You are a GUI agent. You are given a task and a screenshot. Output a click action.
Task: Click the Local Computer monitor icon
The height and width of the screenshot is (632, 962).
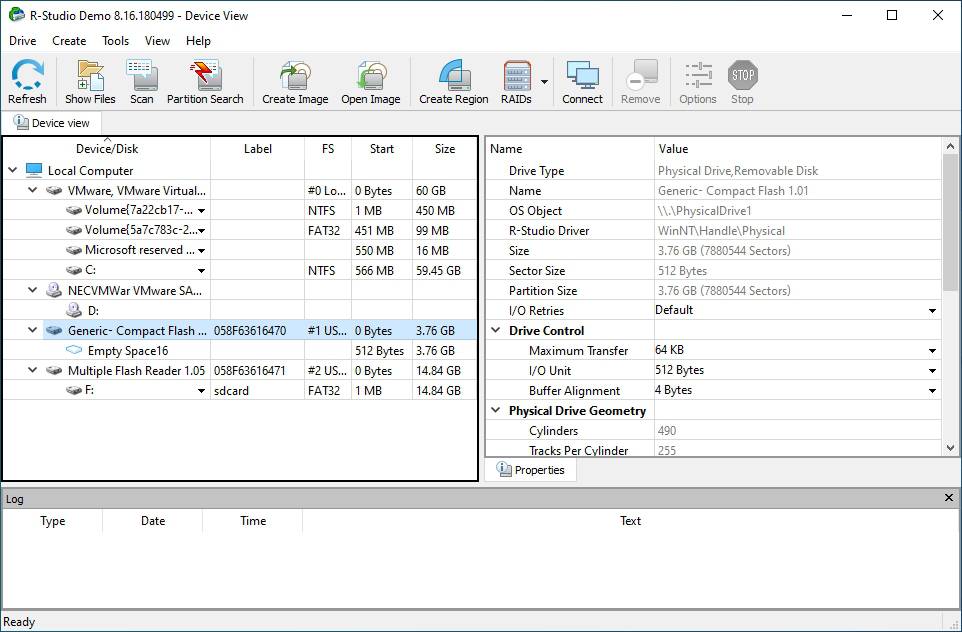click(x=34, y=170)
